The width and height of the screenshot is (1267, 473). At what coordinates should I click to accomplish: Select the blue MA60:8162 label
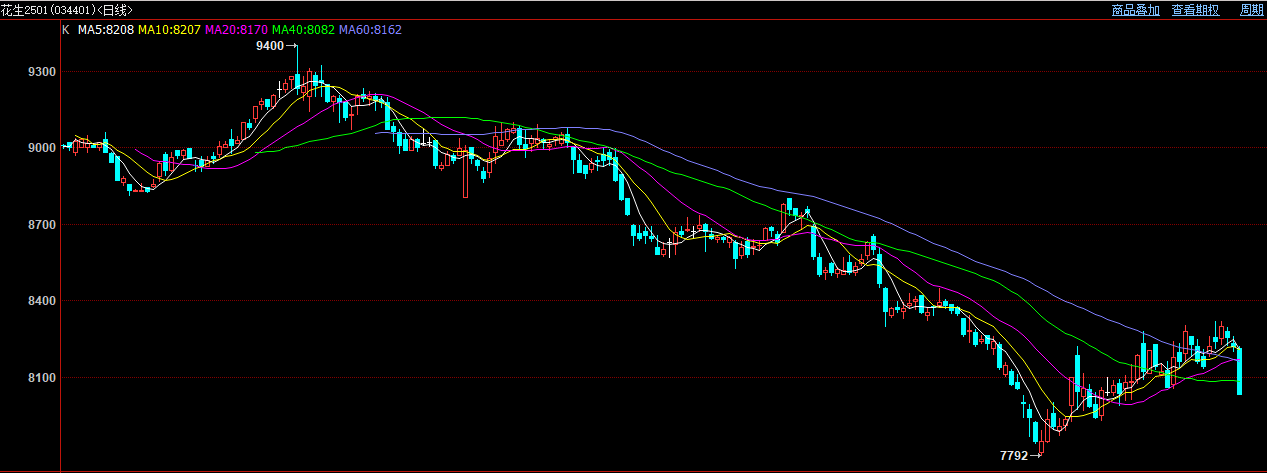pyautogui.click(x=371, y=30)
